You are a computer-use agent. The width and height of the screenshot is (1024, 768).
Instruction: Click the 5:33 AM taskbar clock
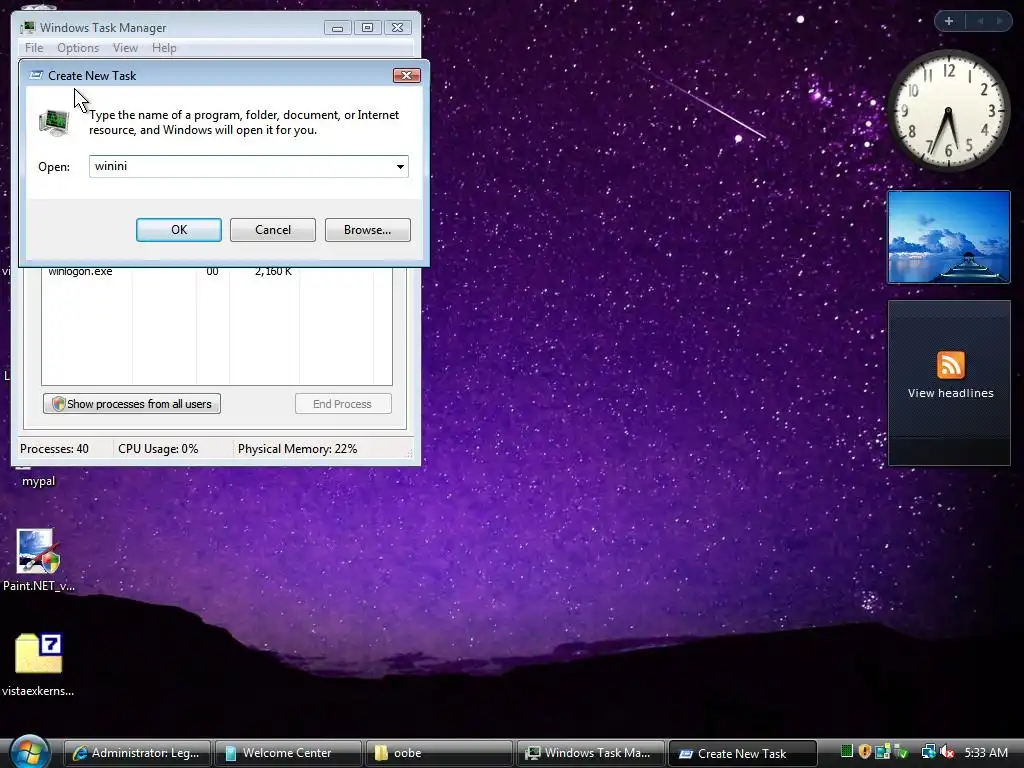point(986,752)
